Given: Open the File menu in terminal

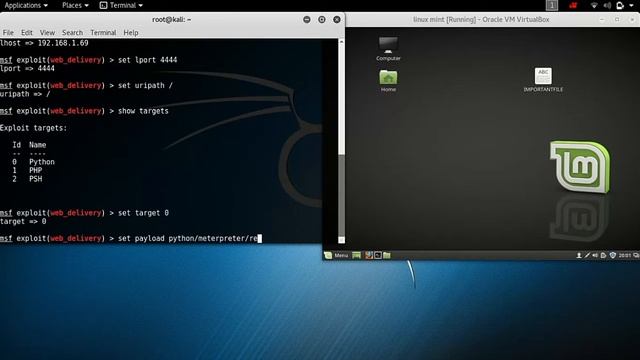Looking at the screenshot, I should (x=8, y=33).
